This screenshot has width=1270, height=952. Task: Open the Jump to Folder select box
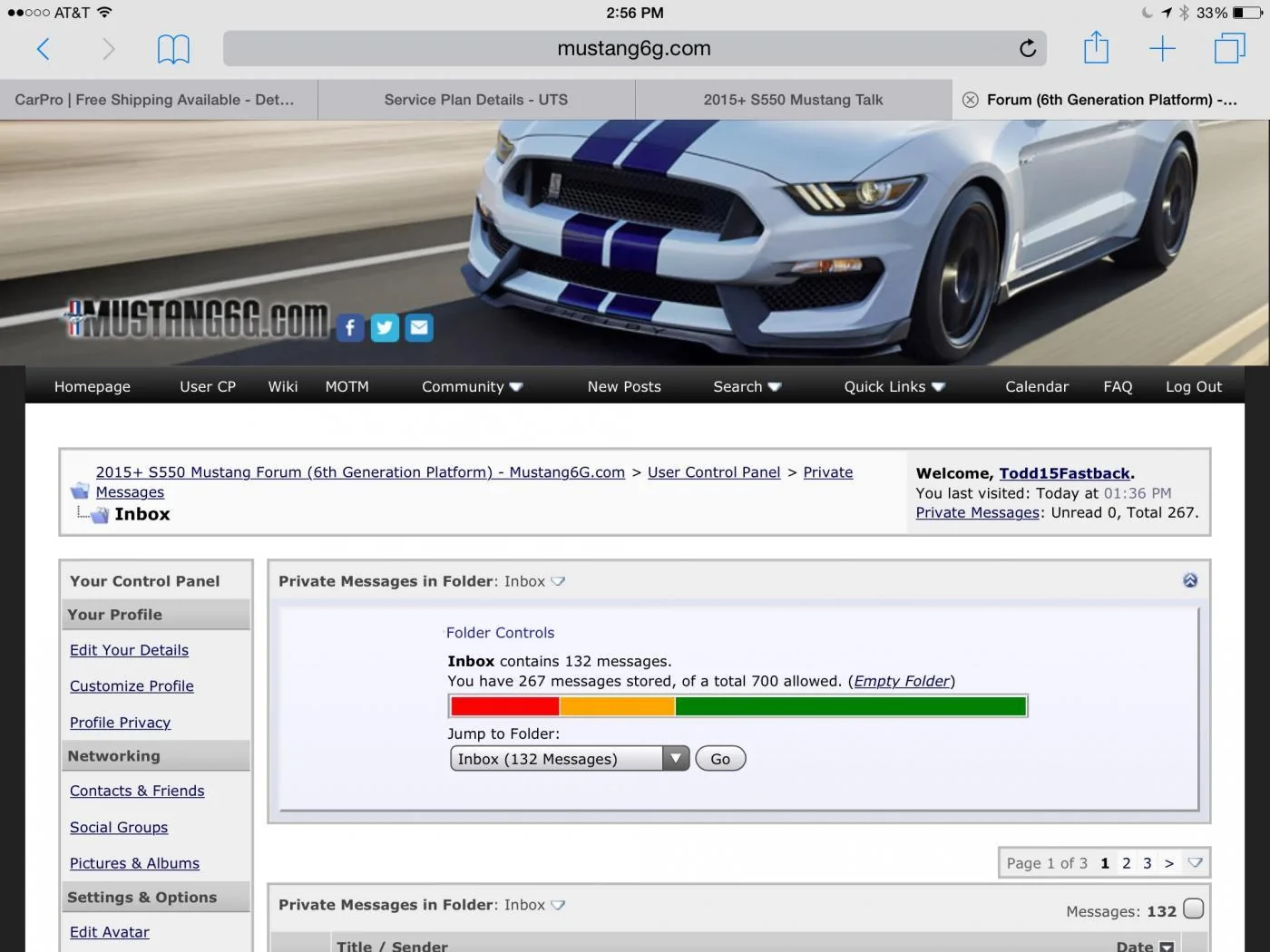click(570, 759)
